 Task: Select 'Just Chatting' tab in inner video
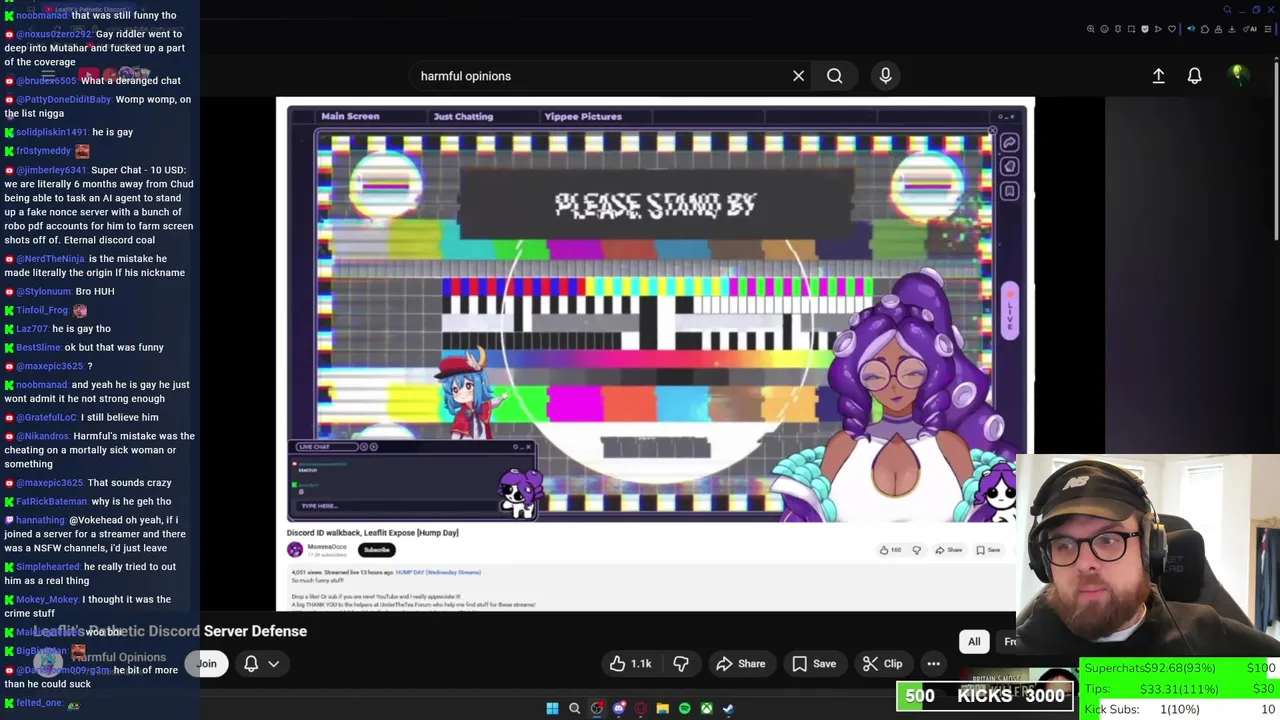coord(463,116)
